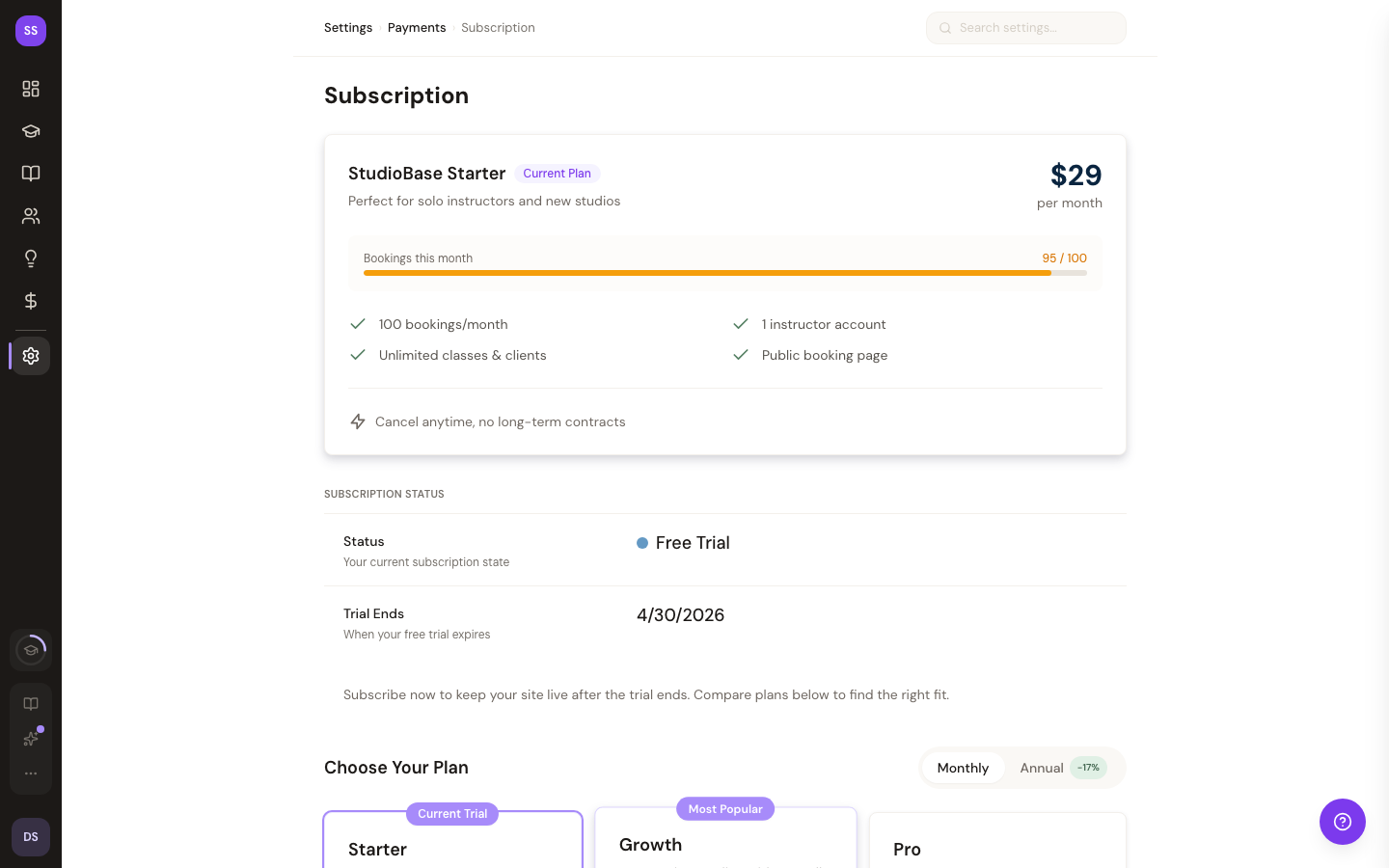Open the dashboard grid icon in sidebar

(31, 89)
